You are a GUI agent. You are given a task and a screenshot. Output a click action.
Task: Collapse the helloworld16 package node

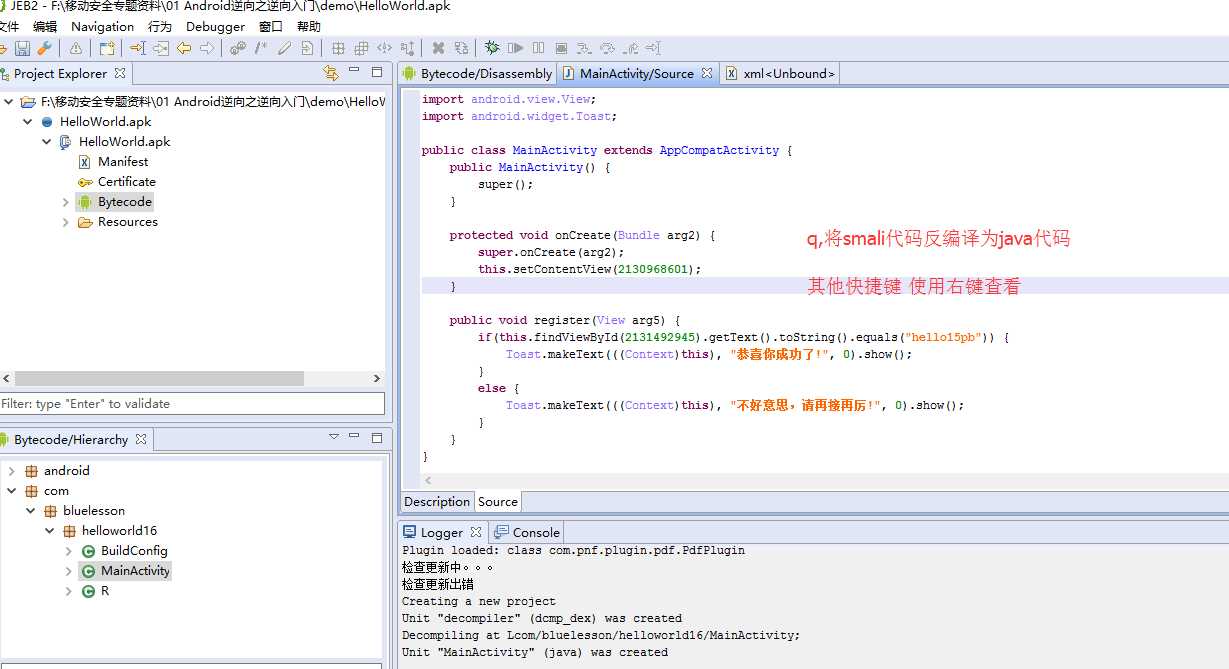pyautogui.click(x=50, y=531)
